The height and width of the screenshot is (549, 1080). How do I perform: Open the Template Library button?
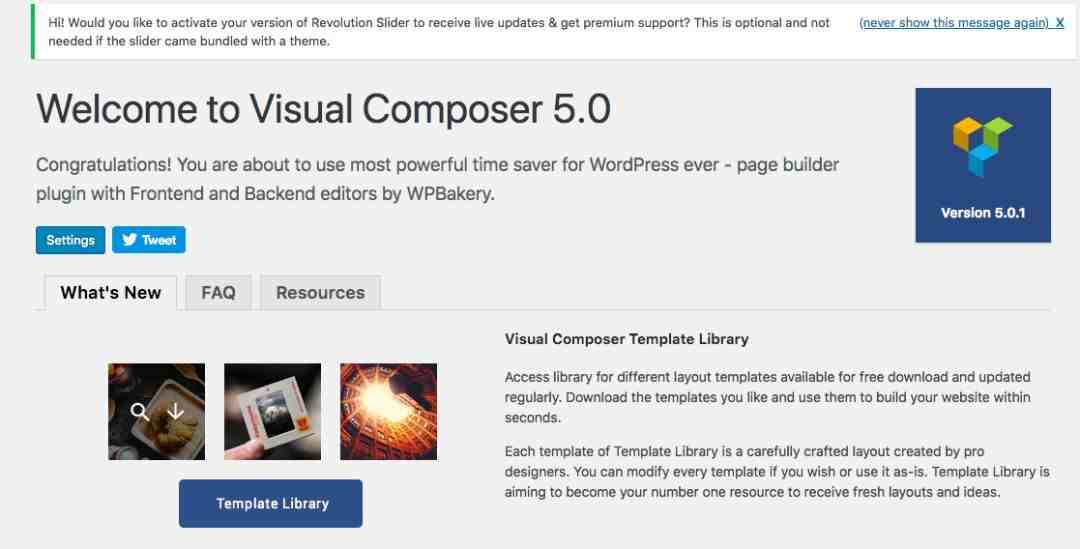pos(271,504)
